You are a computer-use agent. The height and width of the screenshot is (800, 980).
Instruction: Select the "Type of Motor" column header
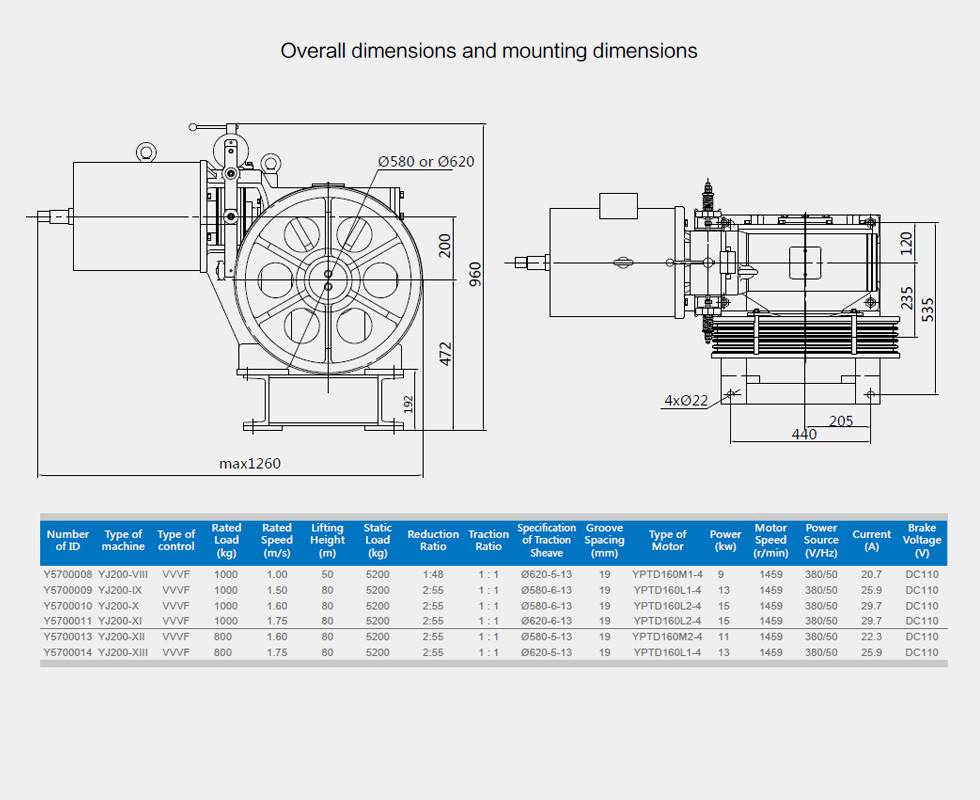click(667, 540)
